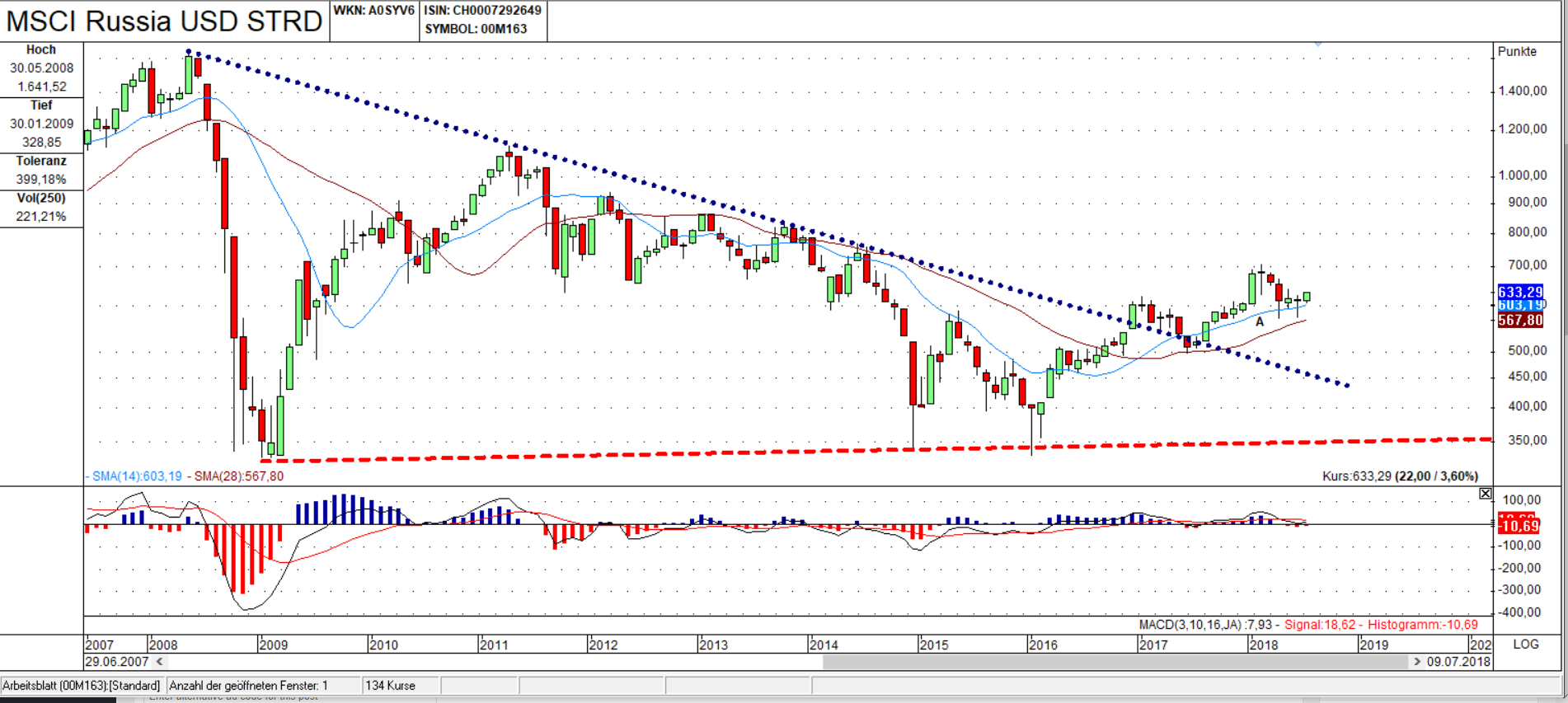Viewport: 1568px width, 703px height.
Task: Click the 2011 year marker on time axis
Action: tap(494, 644)
